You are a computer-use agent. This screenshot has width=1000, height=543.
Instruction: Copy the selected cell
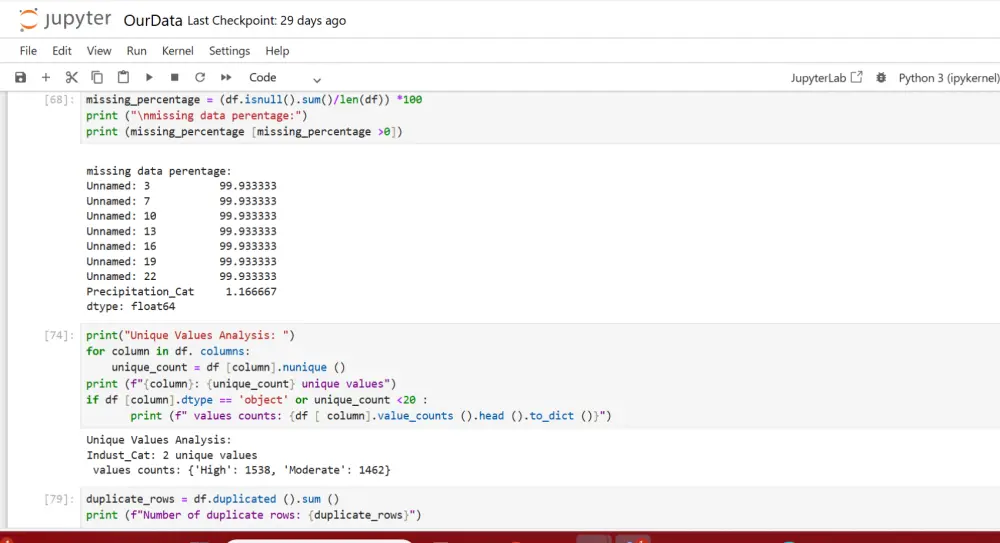pyautogui.click(x=97, y=77)
